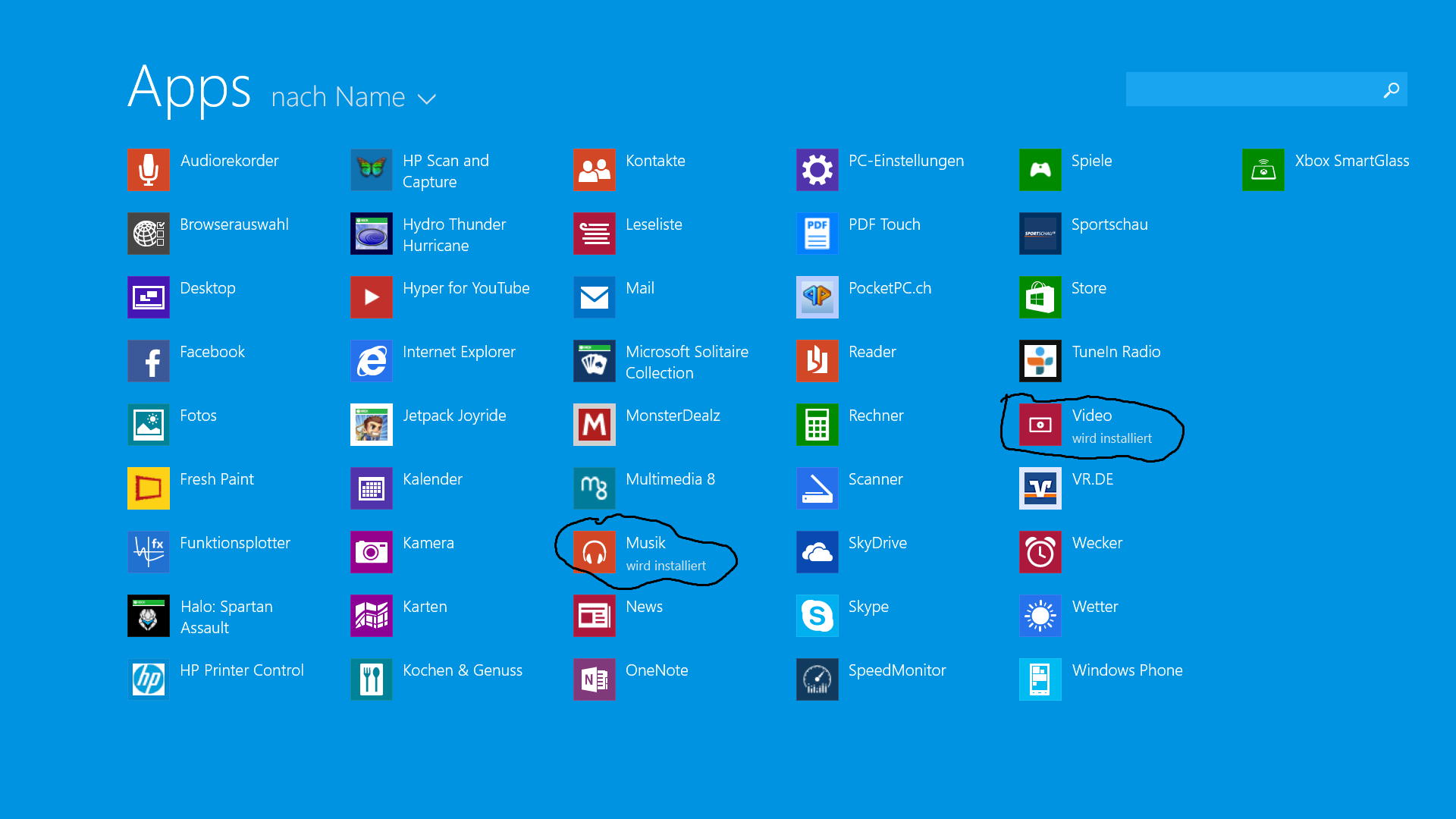The width and height of the screenshot is (1456, 819).
Task: Open the Kontakte people icon
Action: click(595, 170)
